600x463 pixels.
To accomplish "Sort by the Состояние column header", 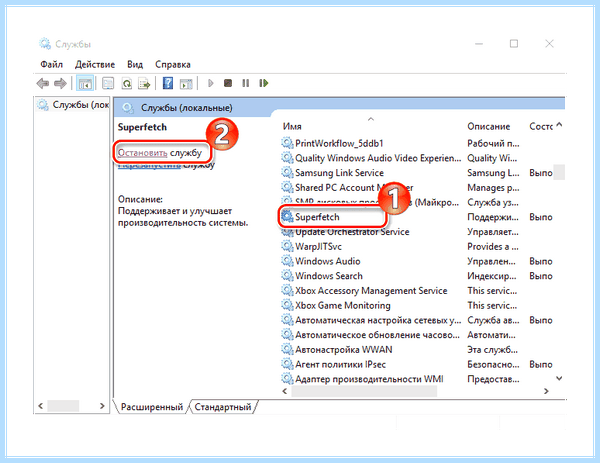I will point(541,126).
